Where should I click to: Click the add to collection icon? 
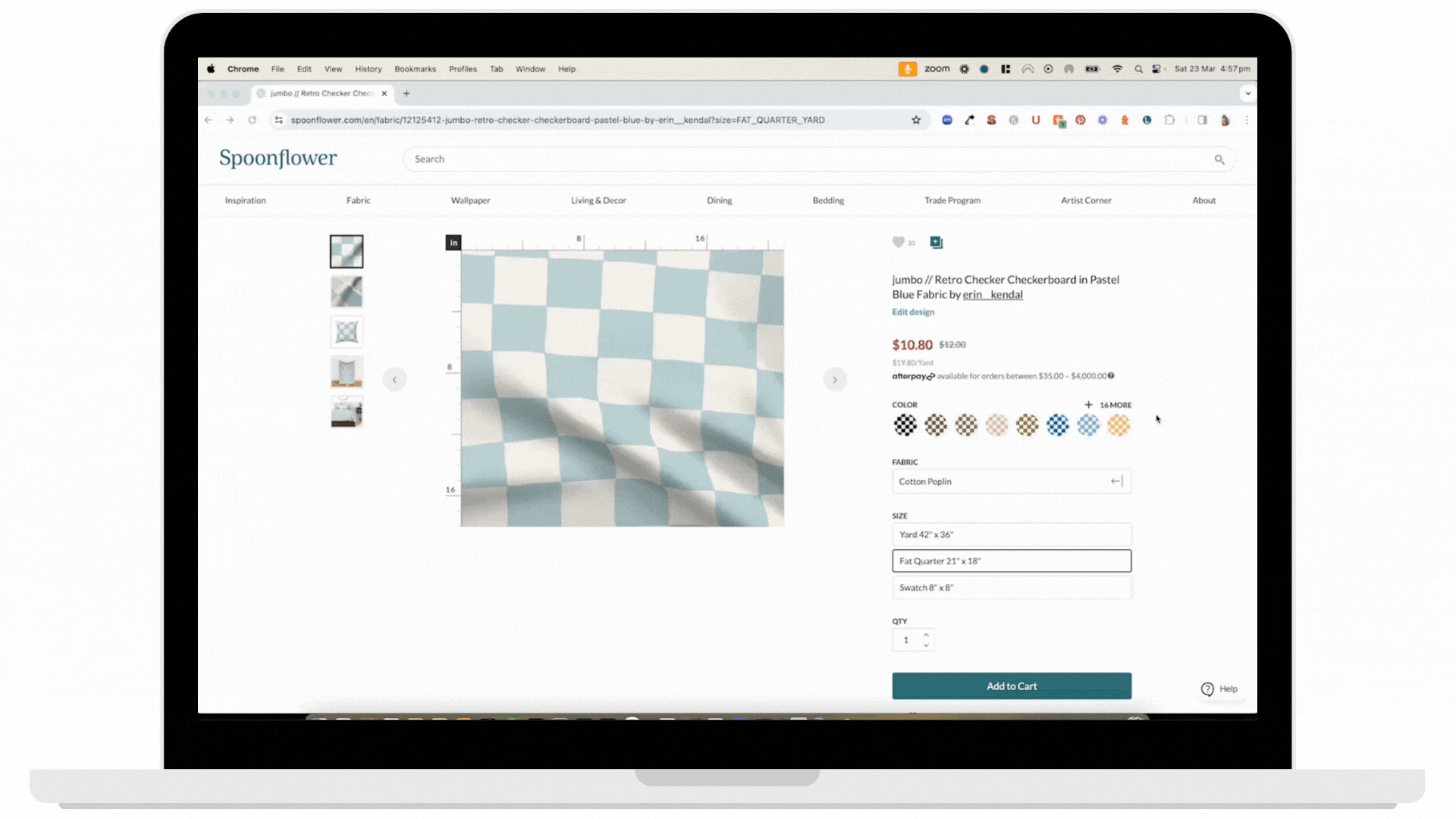(x=937, y=243)
